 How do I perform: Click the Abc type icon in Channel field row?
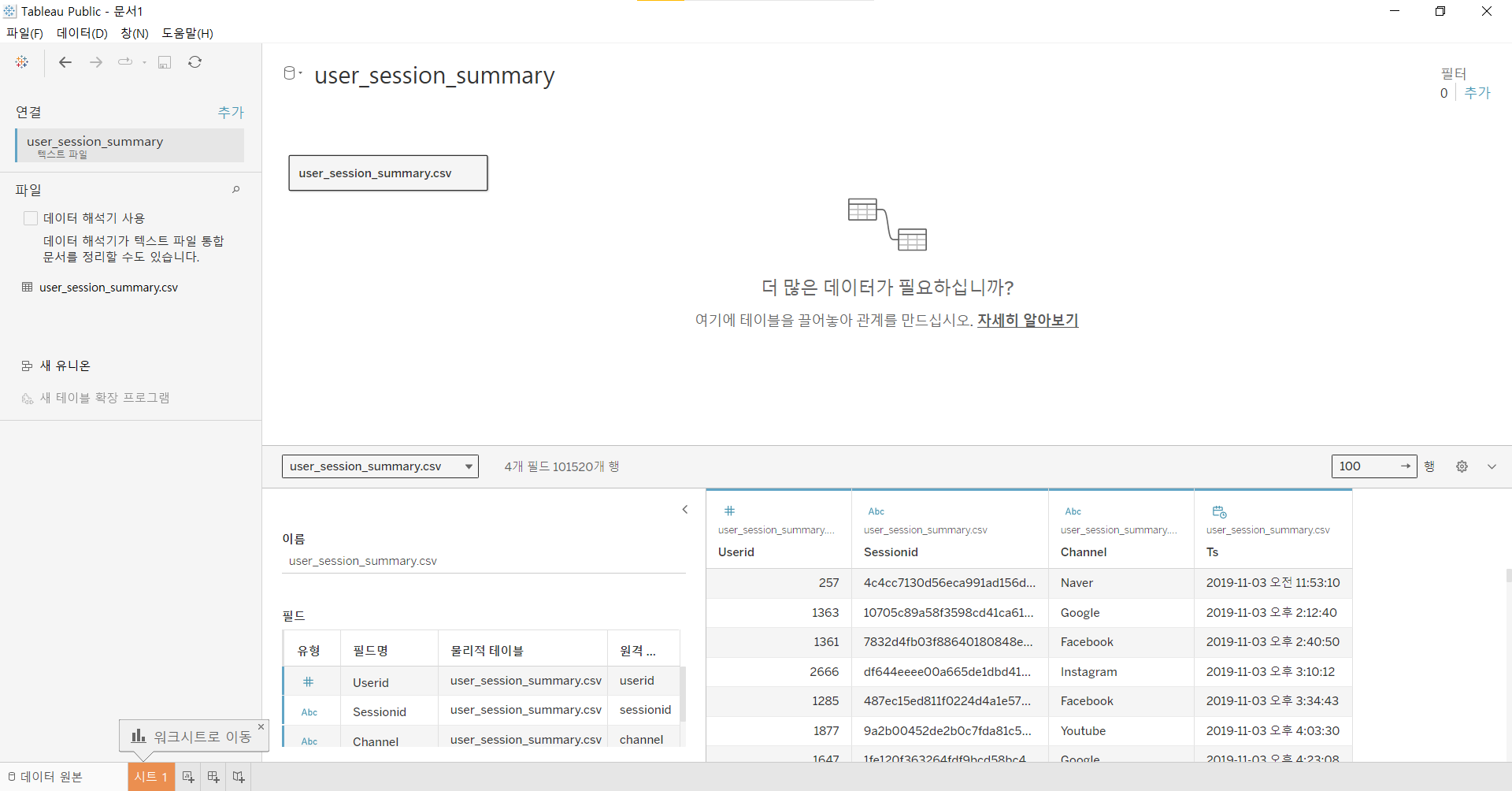pos(309,741)
